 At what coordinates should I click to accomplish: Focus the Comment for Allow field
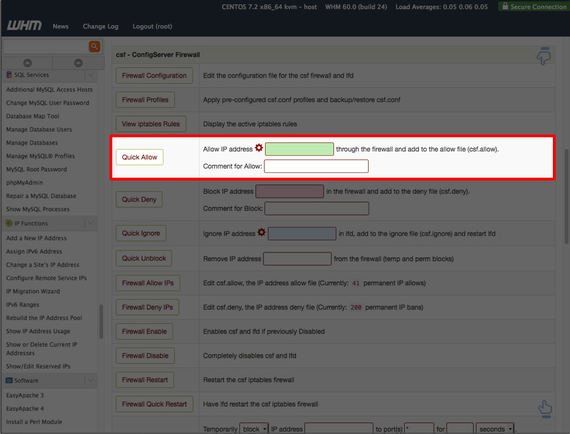tap(316, 166)
